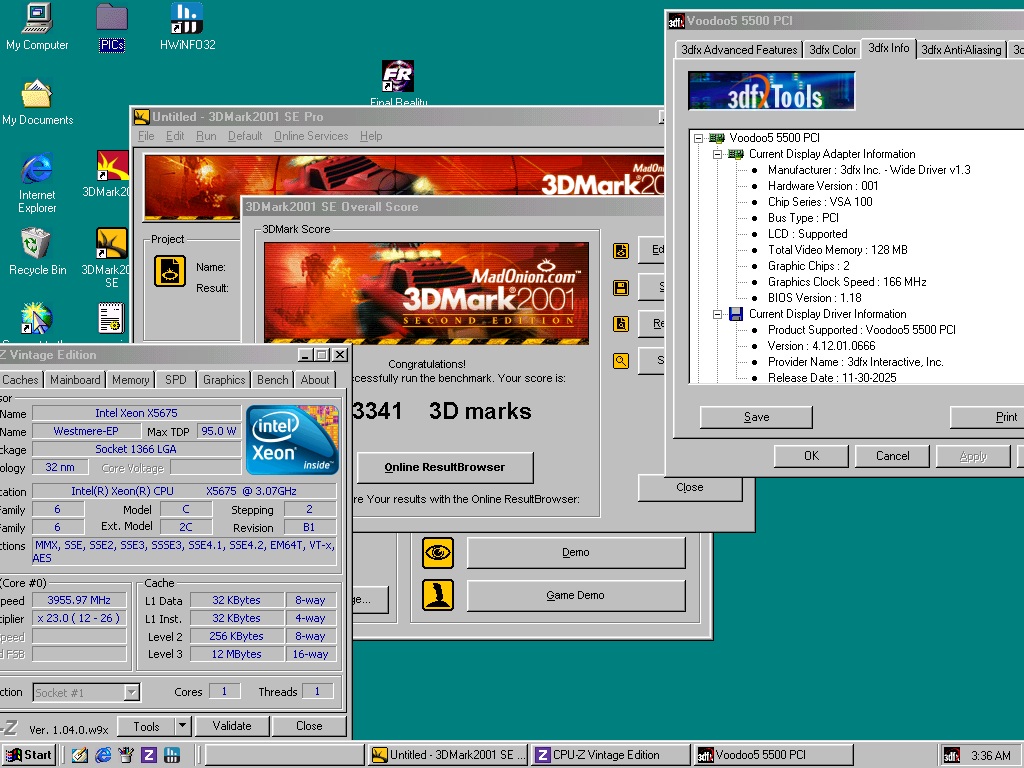Collapse the Voodoo5 5500 PCI root tree node

click(698, 138)
